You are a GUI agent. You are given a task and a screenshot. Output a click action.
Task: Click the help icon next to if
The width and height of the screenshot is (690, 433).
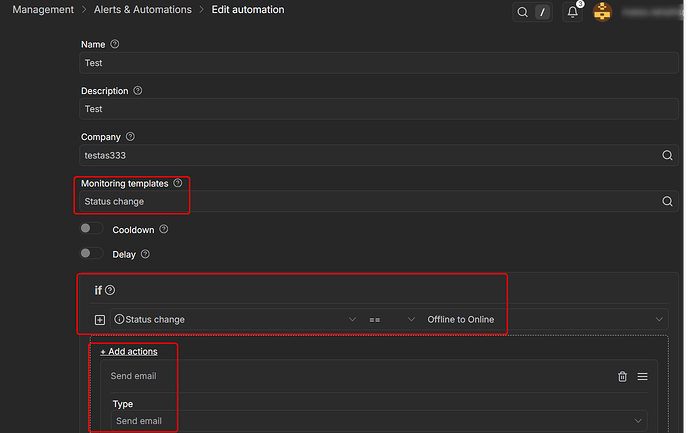tap(110, 290)
